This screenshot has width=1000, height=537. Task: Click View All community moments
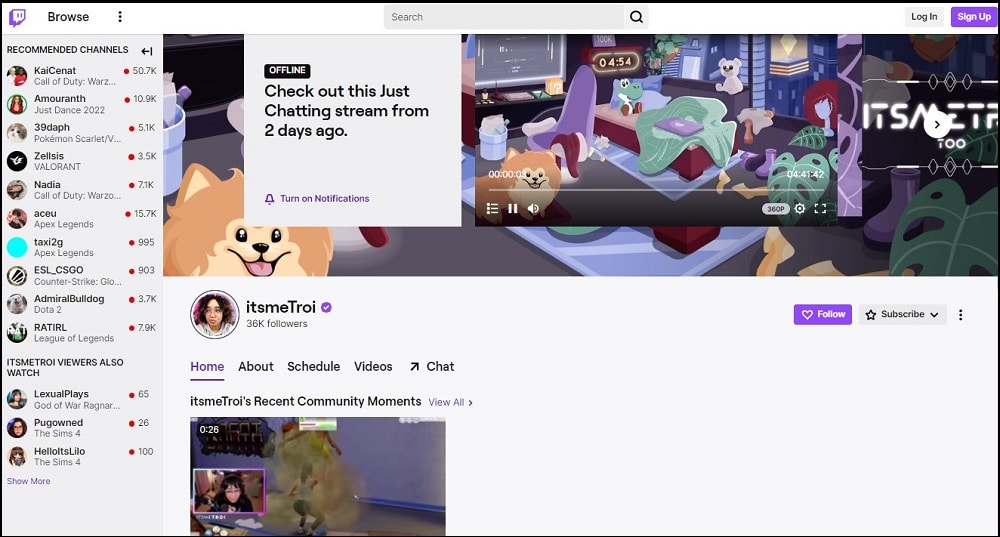click(450, 402)
